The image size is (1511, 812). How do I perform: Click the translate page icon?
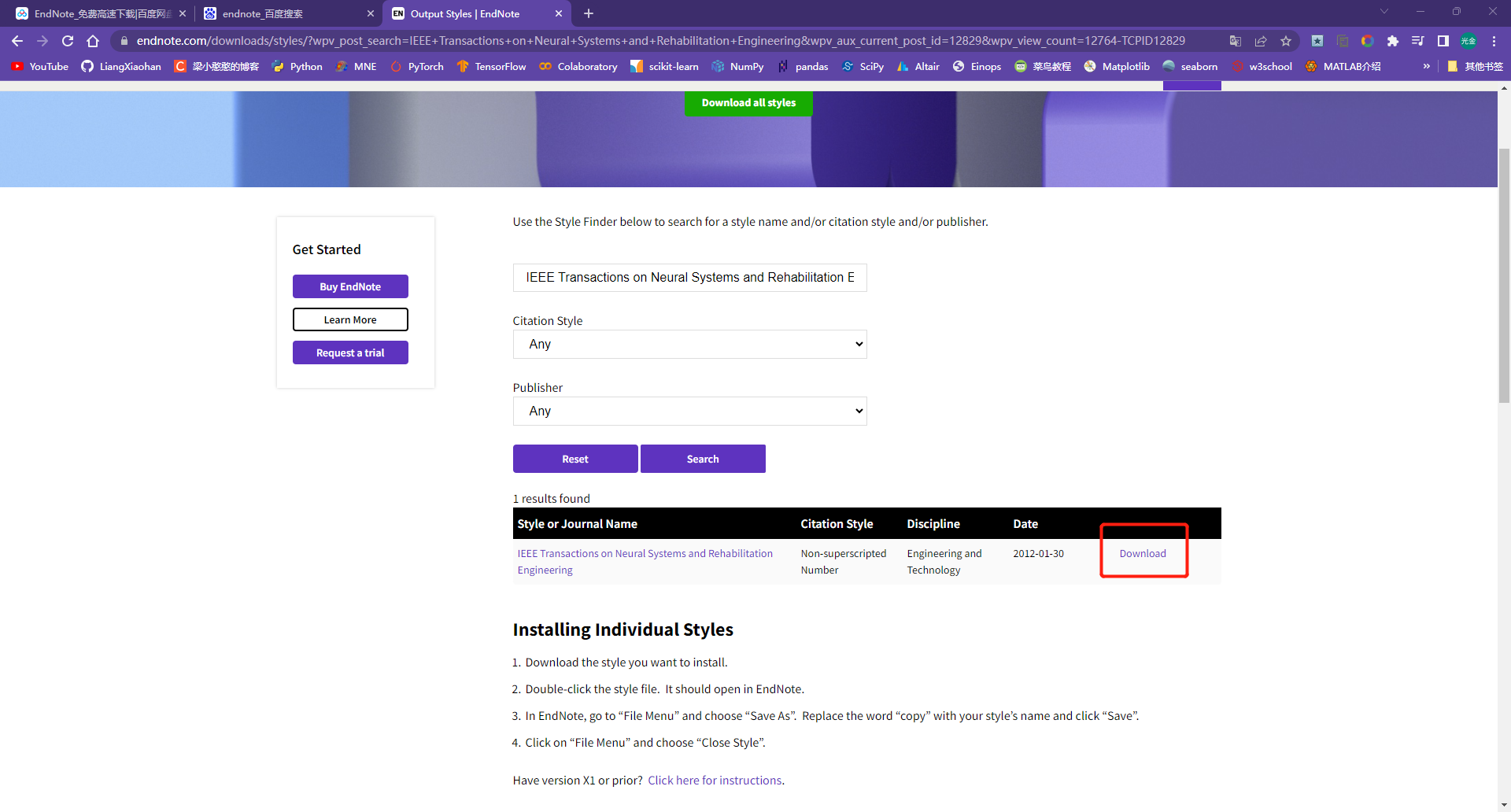tap(1236, 41)
